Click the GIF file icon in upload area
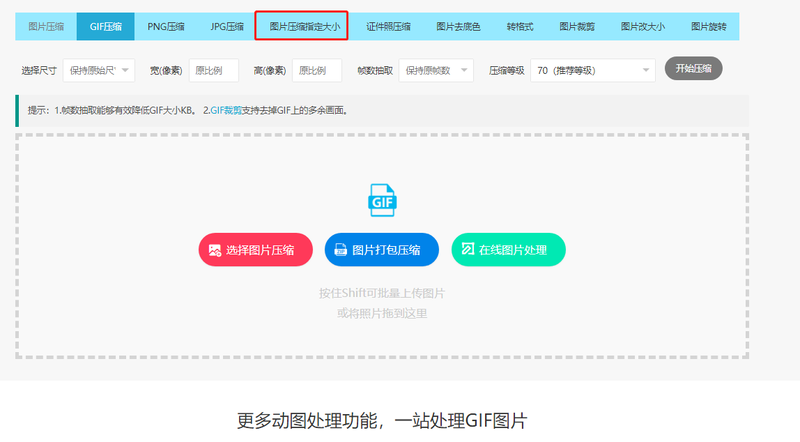Screen dimensions: 800x442 pyautogui.click(x=382, y=200)
